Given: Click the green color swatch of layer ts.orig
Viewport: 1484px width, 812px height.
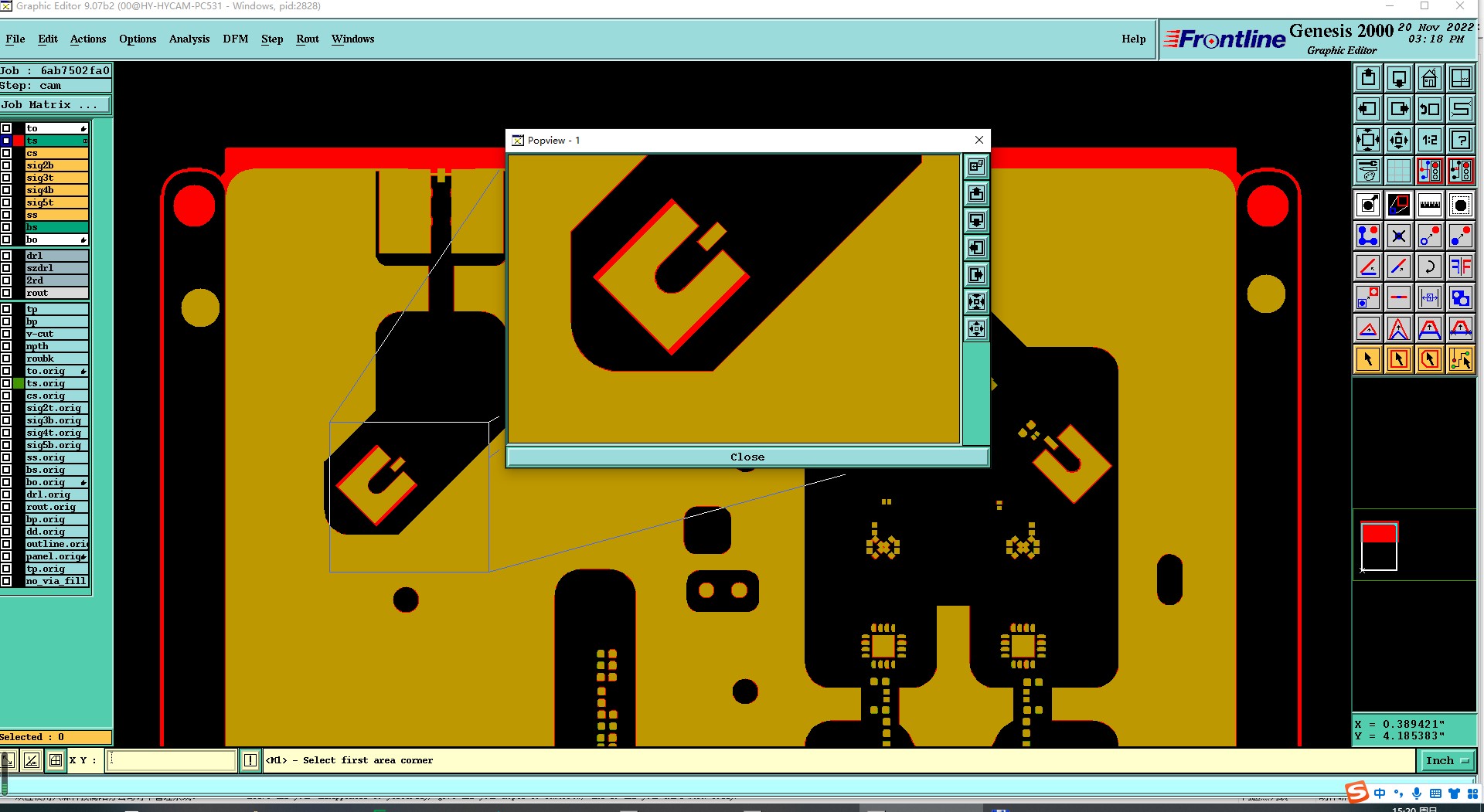Looking at the screenshot, I should click(x=19, y=383).
